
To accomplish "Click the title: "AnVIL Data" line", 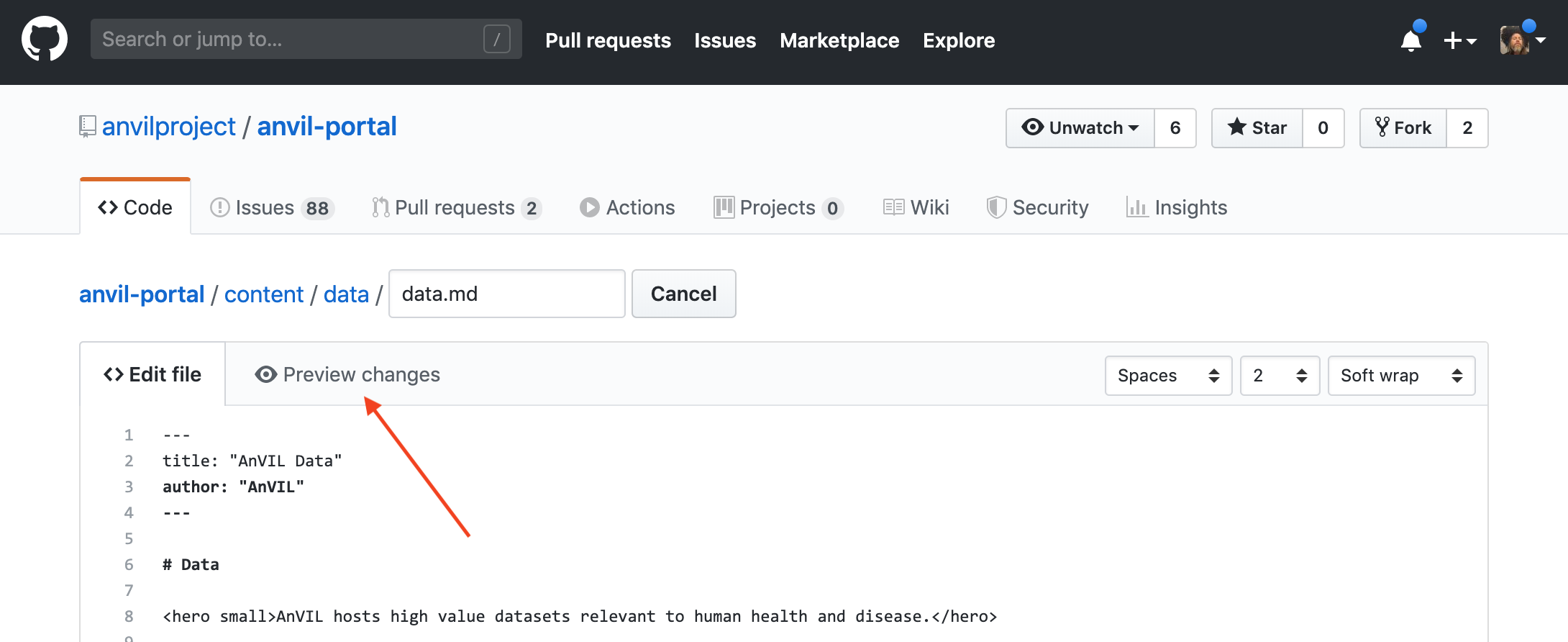I will tap(252, 461).
